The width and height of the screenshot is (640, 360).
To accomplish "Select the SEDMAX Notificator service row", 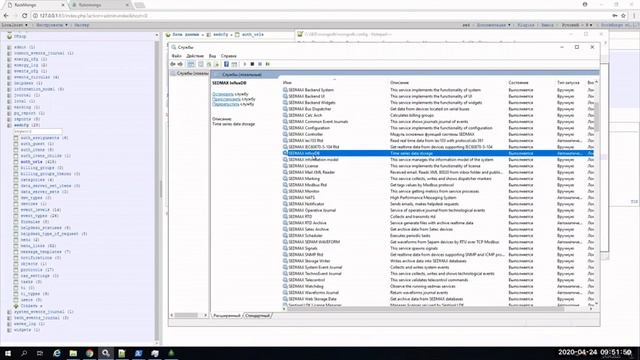I will click(438, 204).
